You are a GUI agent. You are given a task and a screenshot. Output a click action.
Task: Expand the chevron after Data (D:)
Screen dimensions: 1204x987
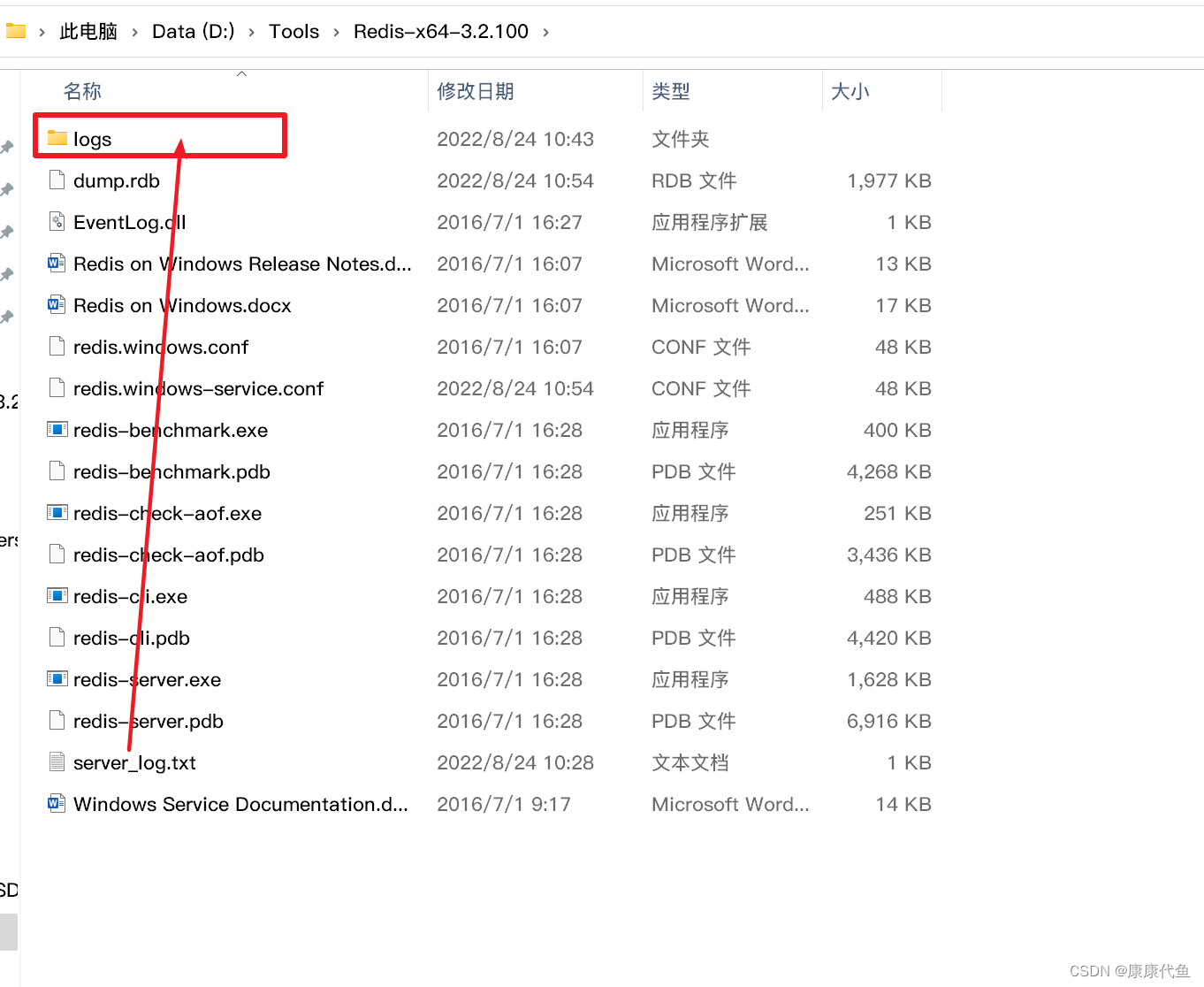click(251, 32)
